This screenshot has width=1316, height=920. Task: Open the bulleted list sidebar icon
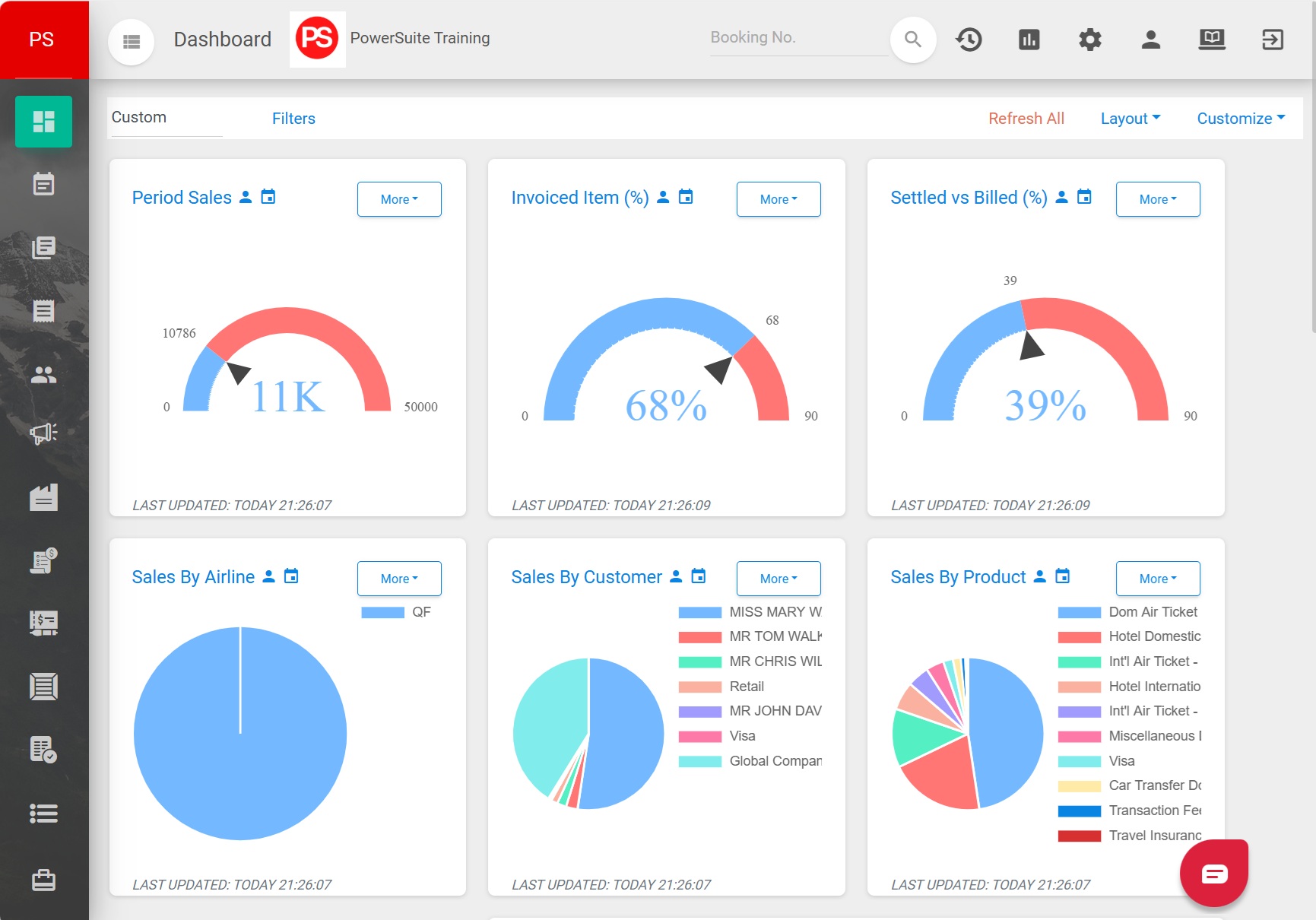pos(44,814)
